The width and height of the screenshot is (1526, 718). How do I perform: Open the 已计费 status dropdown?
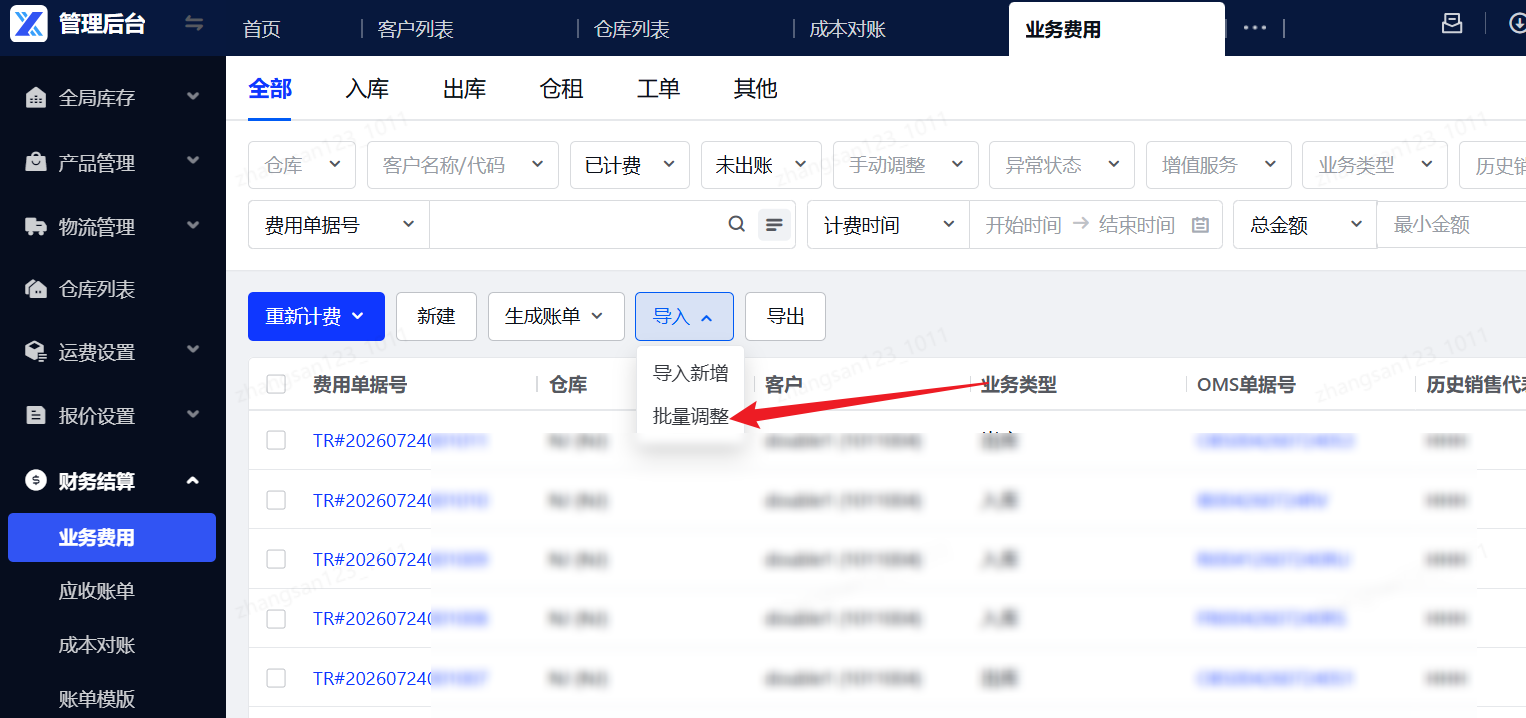click(630, 165)
